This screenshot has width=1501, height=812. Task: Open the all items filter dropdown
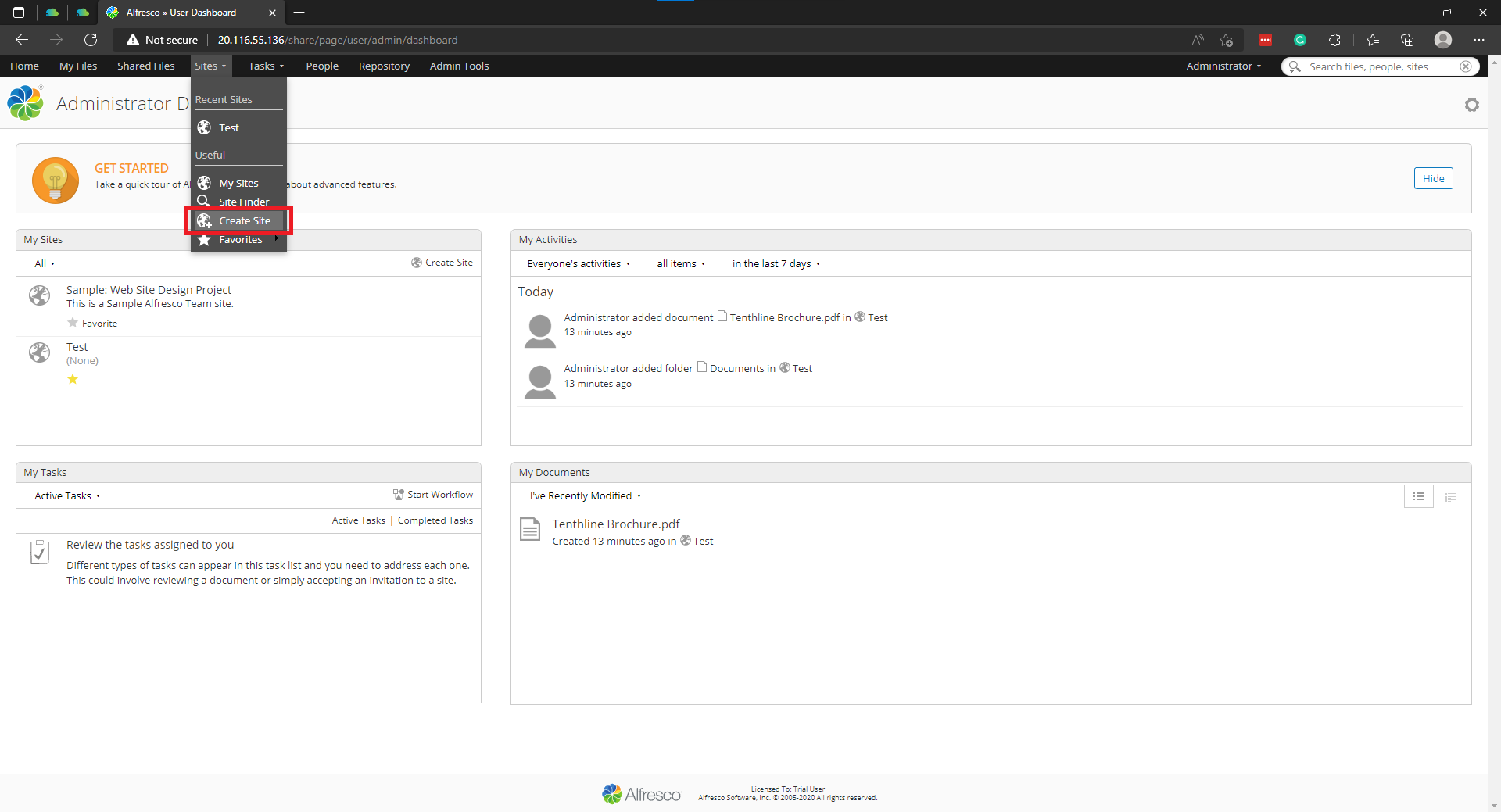coord(681,264)
